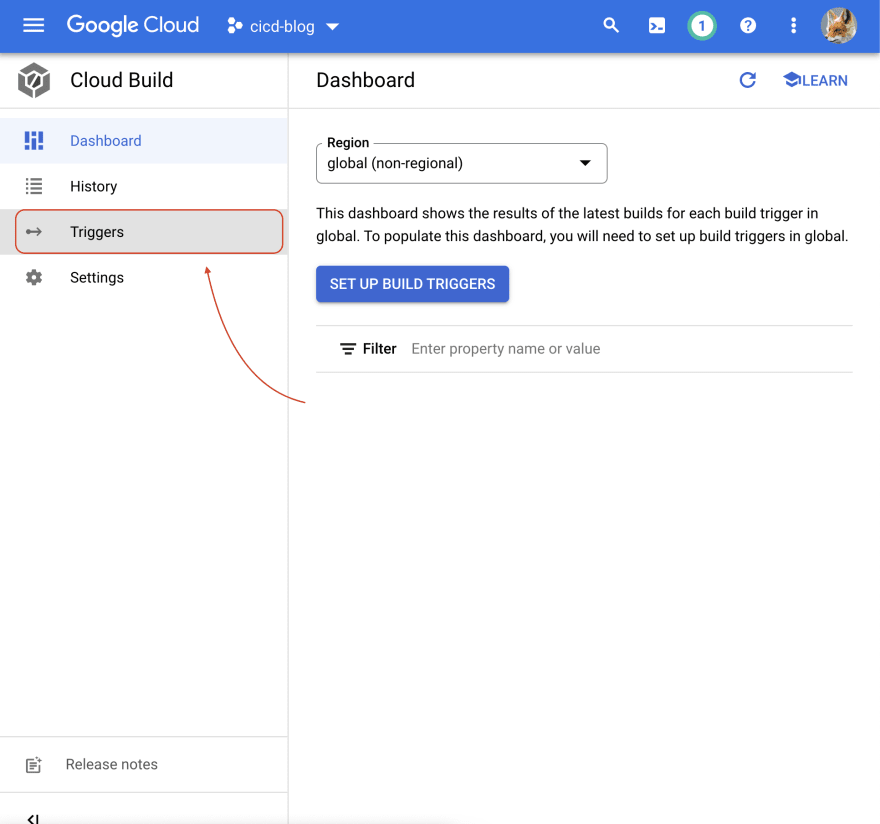
Task: Click the project selector dropdown arrow
Action: coord(332,26)
